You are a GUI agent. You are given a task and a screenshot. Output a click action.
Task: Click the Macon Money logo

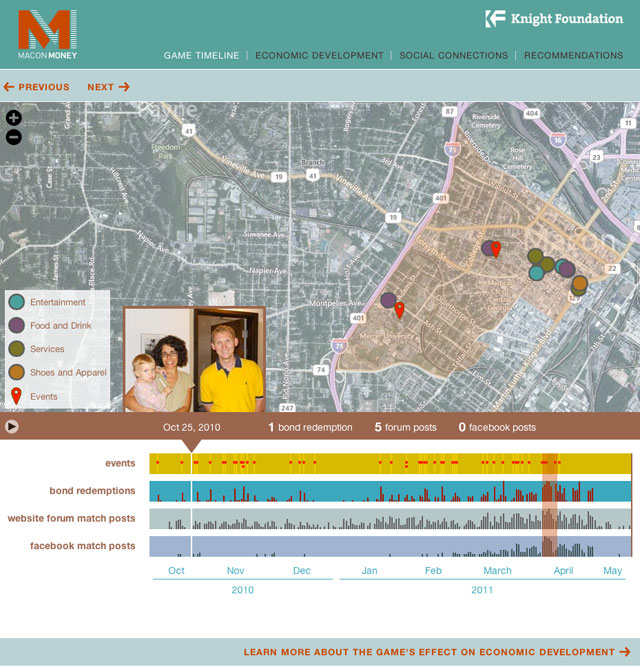[47, 34]
